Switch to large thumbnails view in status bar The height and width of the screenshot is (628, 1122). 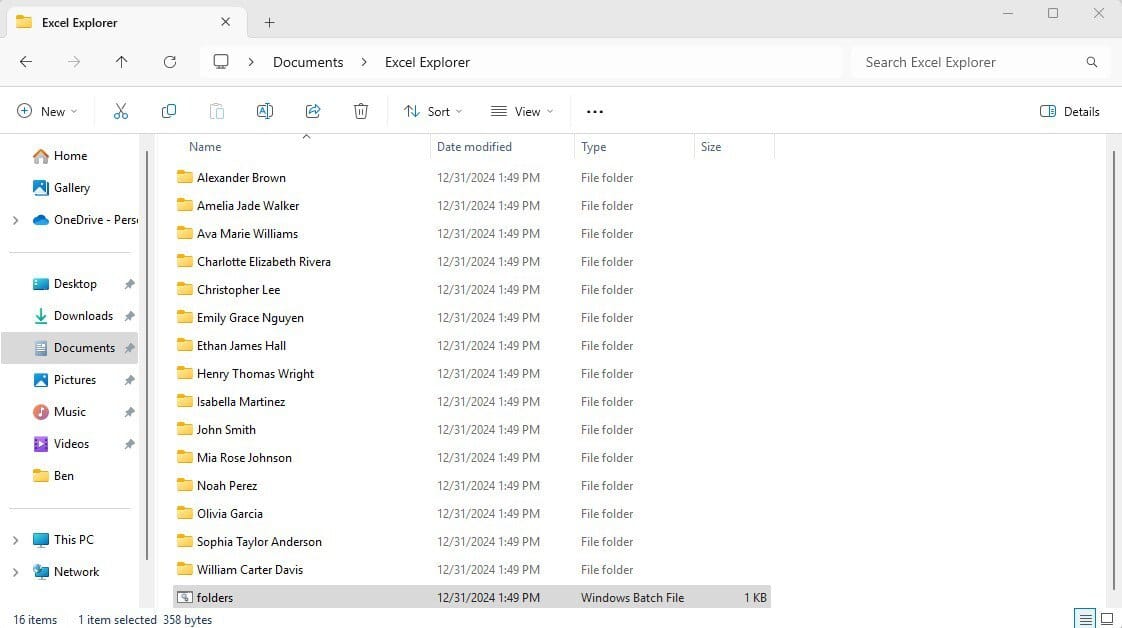pos(1107,619)
